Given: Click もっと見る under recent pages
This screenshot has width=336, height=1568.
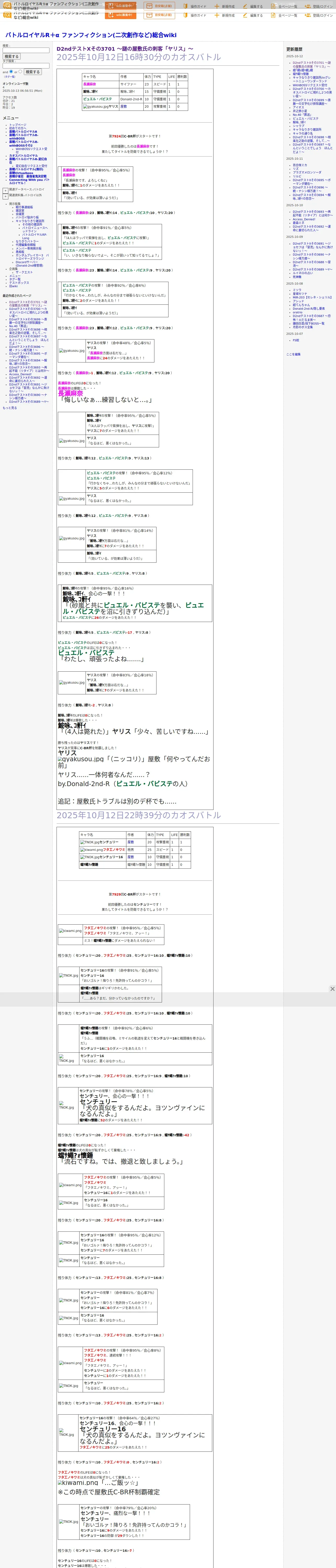Looking at the screenshot, I should click(10, 408).
